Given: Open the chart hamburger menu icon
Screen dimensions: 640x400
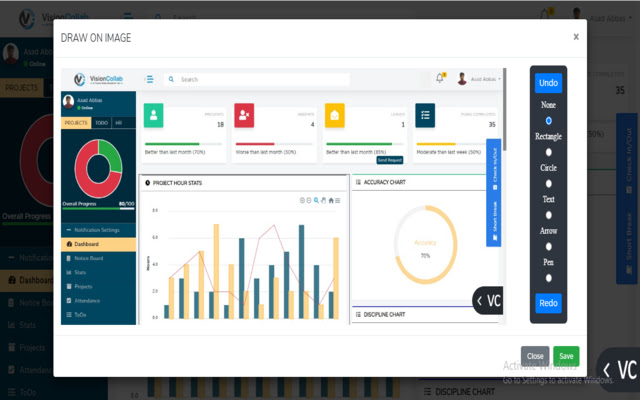Looking at the screenshot, I should [338, 200].
